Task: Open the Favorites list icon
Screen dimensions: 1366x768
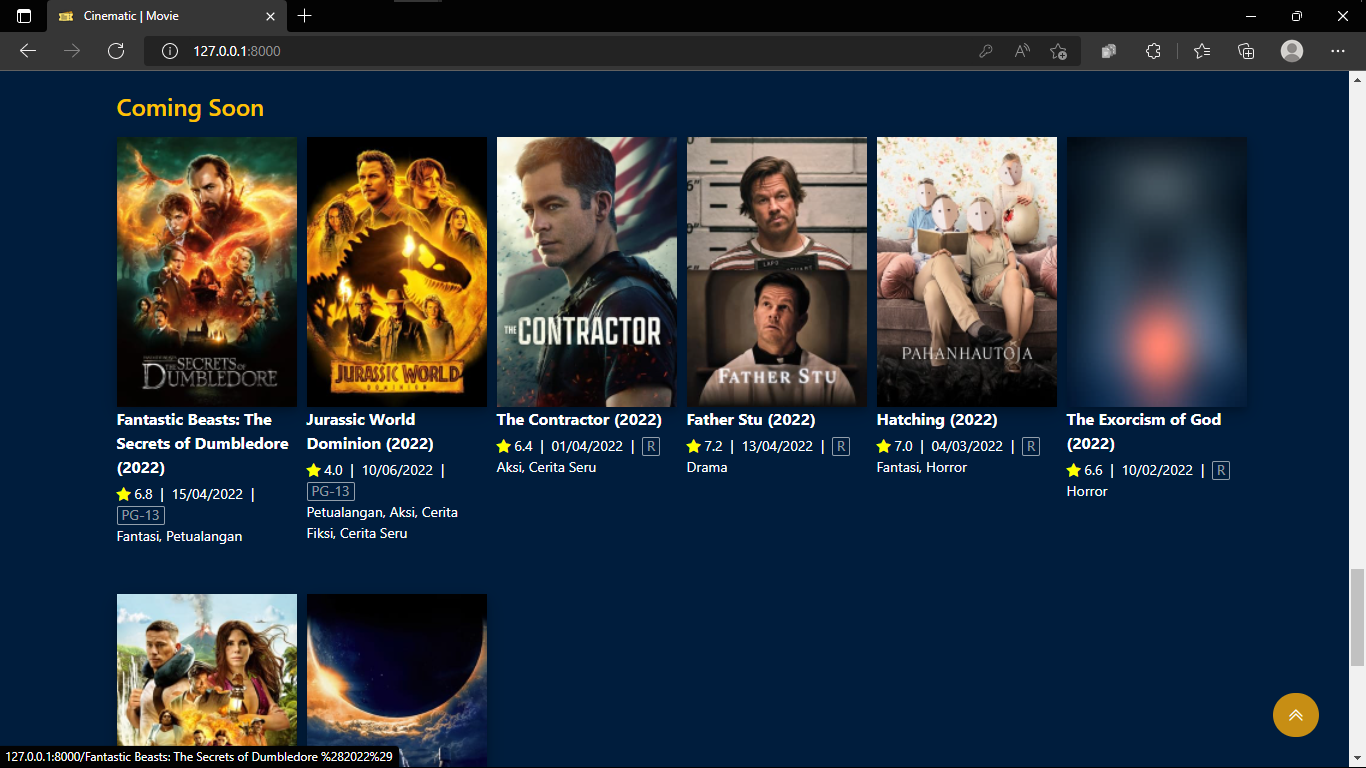Action: click(1202, 51)
